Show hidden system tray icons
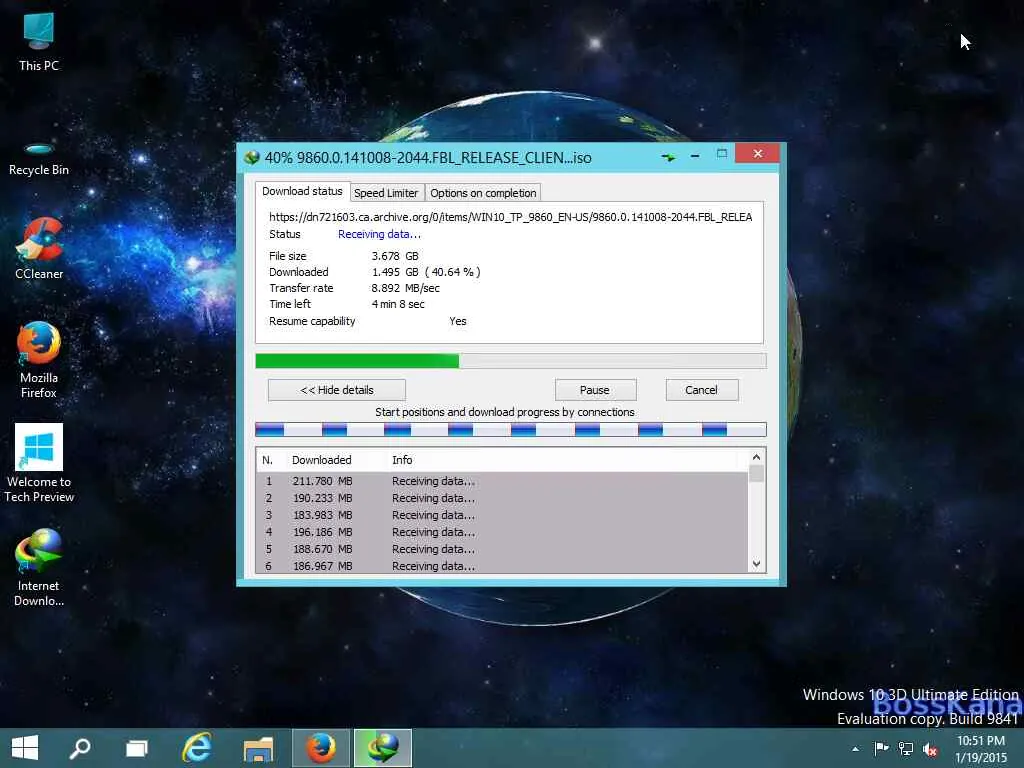Screen dimensions: 1024x768 [x=855, y=749]
